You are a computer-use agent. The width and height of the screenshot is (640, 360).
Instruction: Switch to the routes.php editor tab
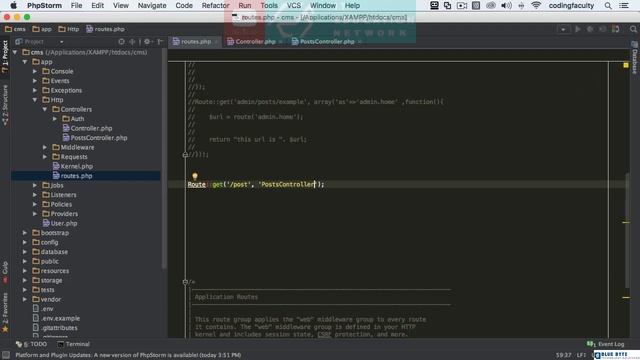pos(196,42)
